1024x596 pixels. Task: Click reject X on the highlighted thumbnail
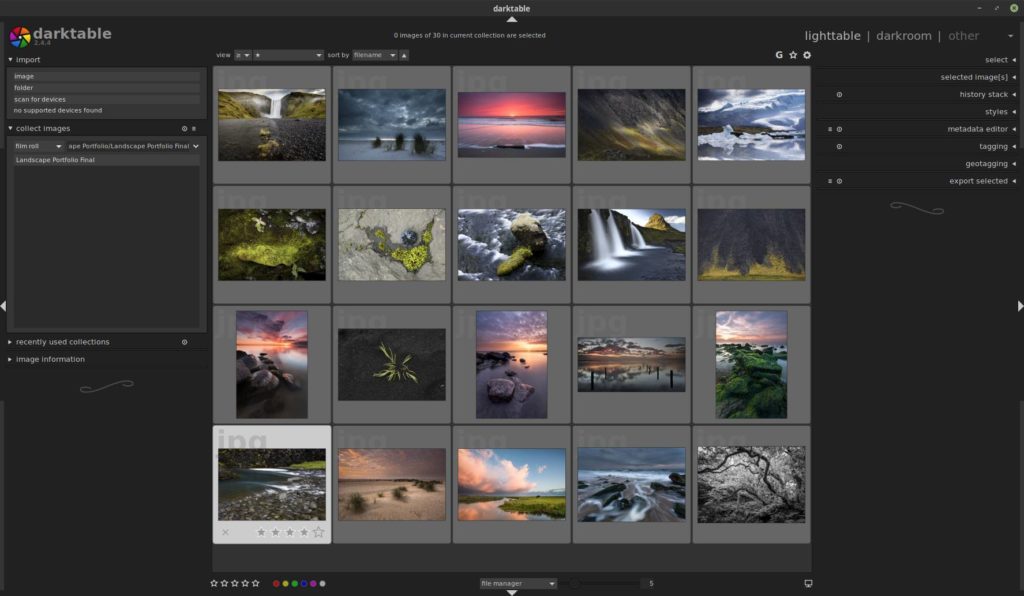[x=225, y=532]
